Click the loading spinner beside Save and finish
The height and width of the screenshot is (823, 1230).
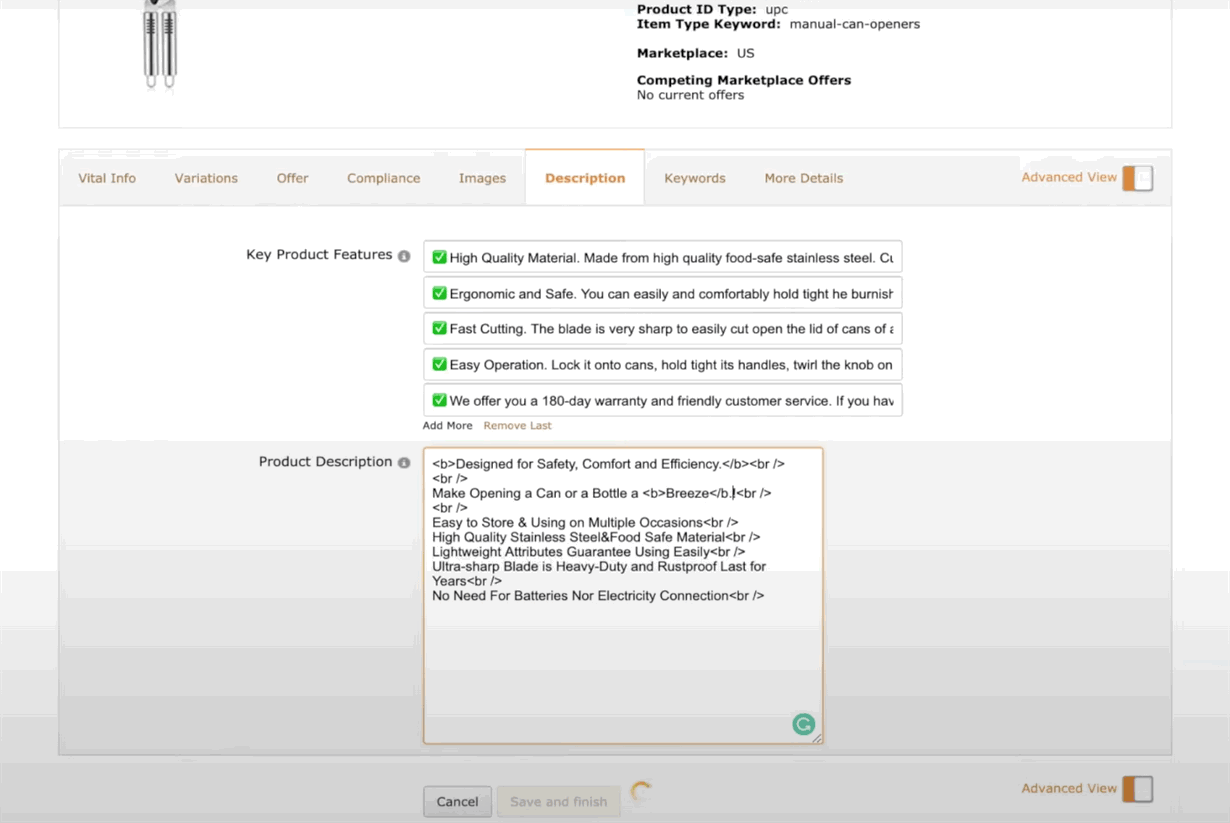(641, 793)
